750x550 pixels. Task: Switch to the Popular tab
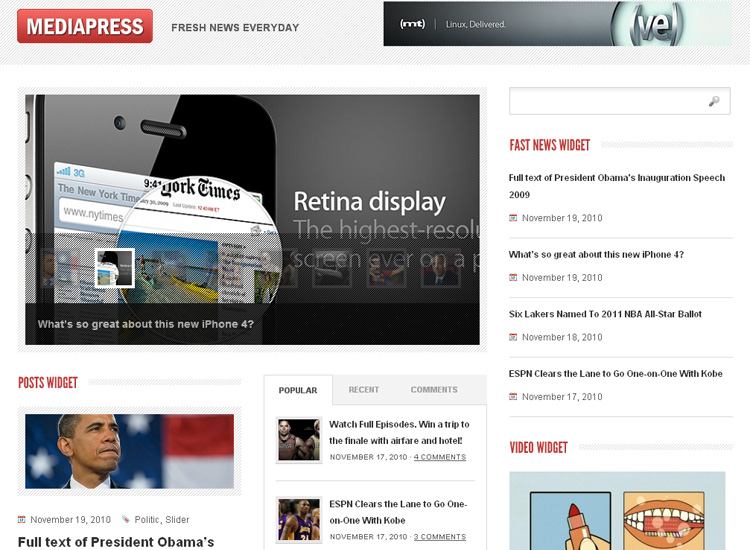(298, 390)
